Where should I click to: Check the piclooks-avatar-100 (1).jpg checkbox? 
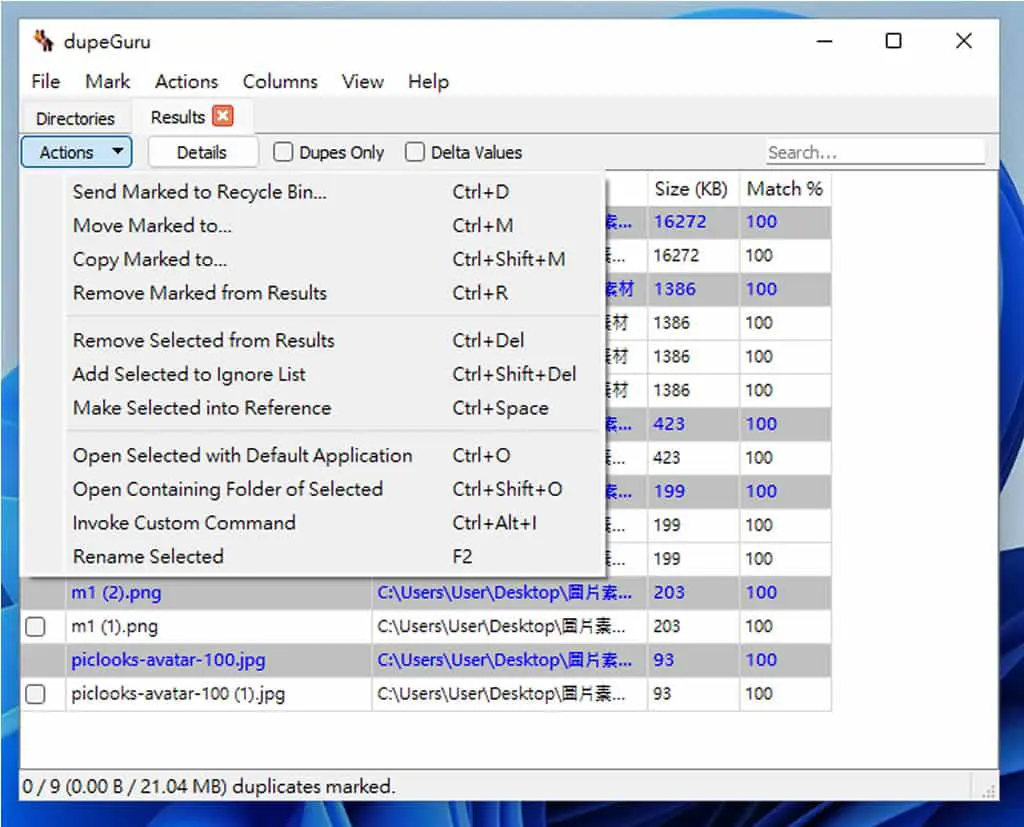(35, 694)
